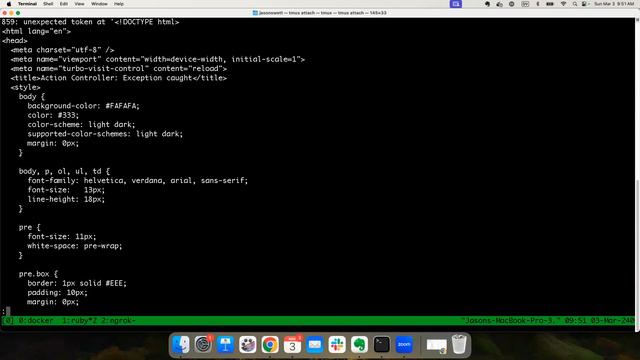Image resolution: width=640 pixels, height=360 pixels.
Task: Open the Help menu
Action: [x=119, y=4]
